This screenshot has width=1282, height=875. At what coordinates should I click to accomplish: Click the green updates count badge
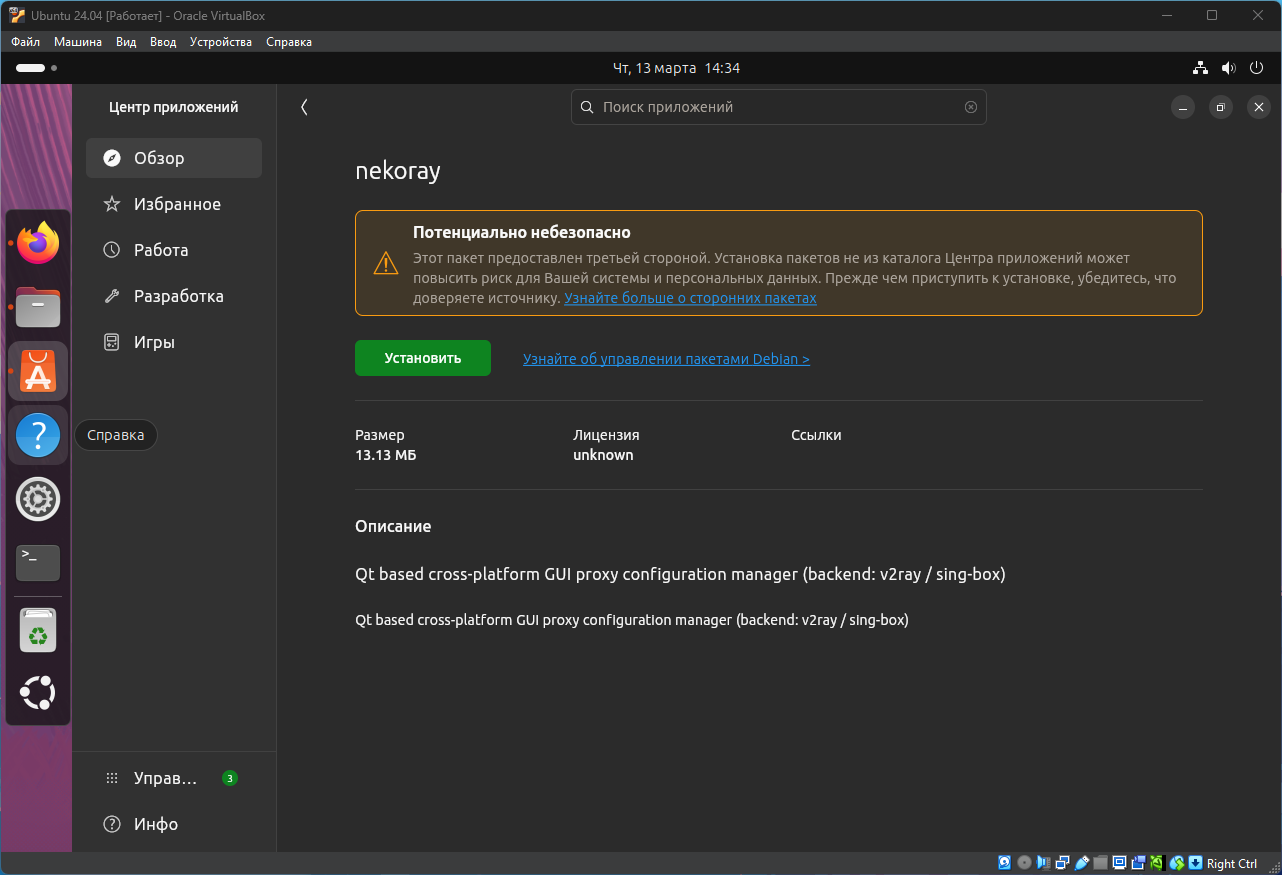point(230,778)
